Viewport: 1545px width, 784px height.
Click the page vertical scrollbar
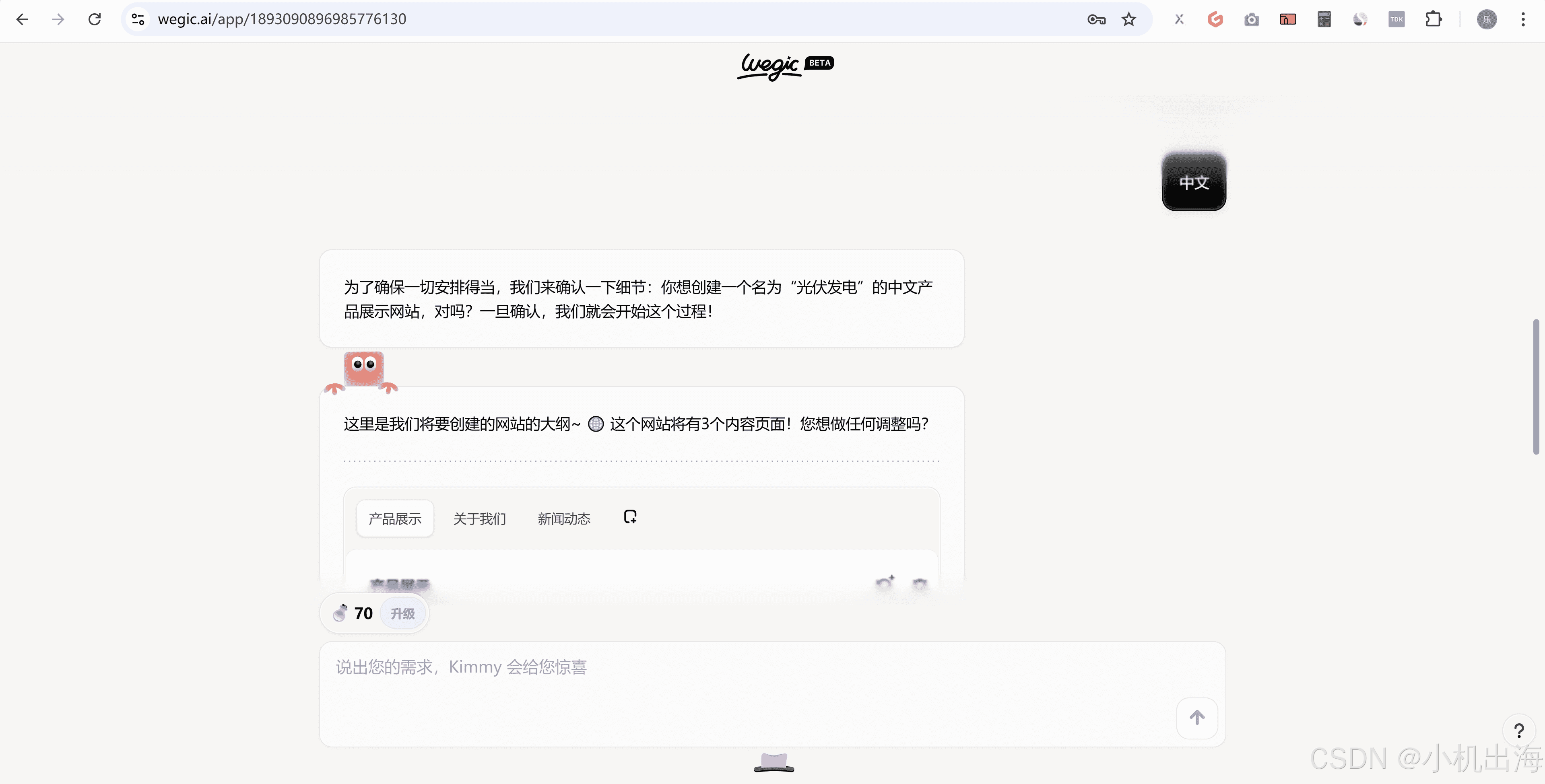(x=1537, y=387)
